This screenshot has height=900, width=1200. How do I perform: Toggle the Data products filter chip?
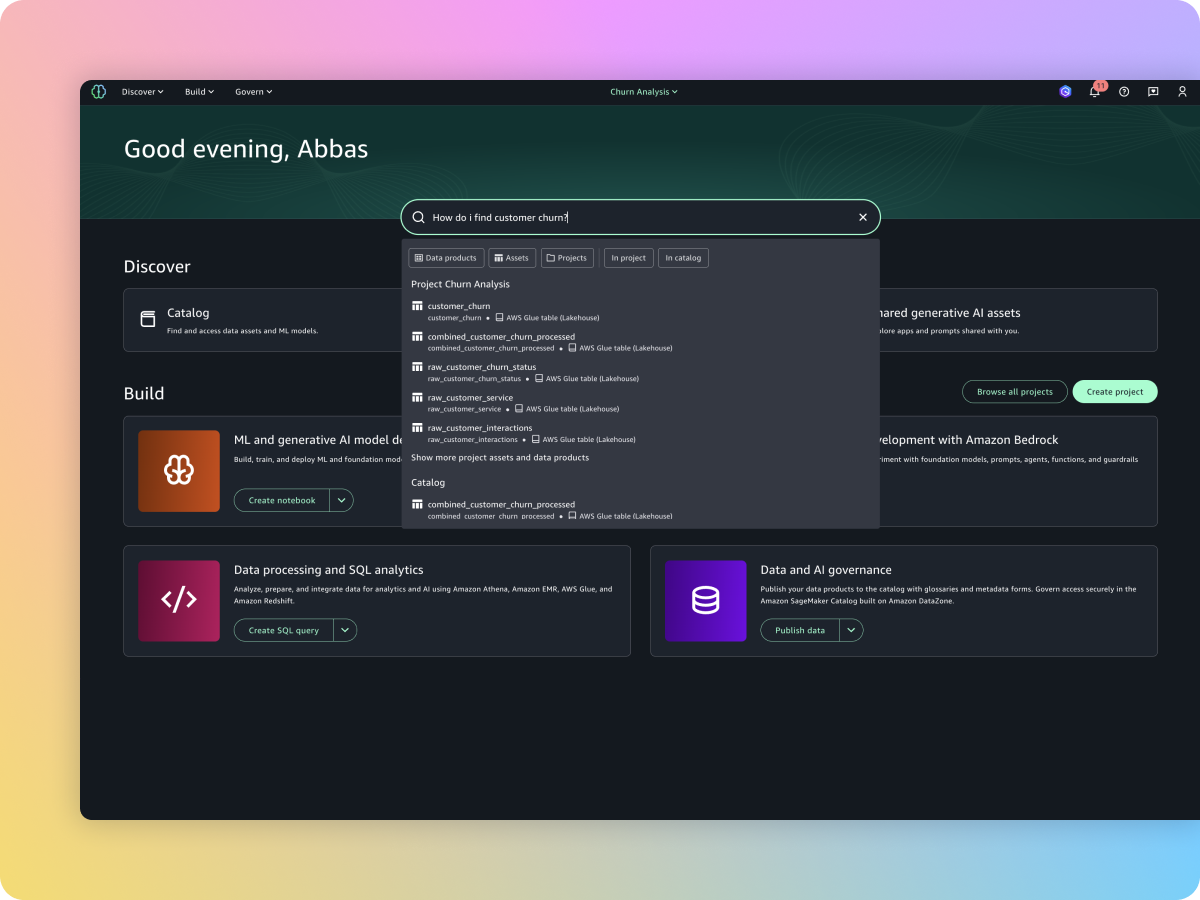[446, 258]
